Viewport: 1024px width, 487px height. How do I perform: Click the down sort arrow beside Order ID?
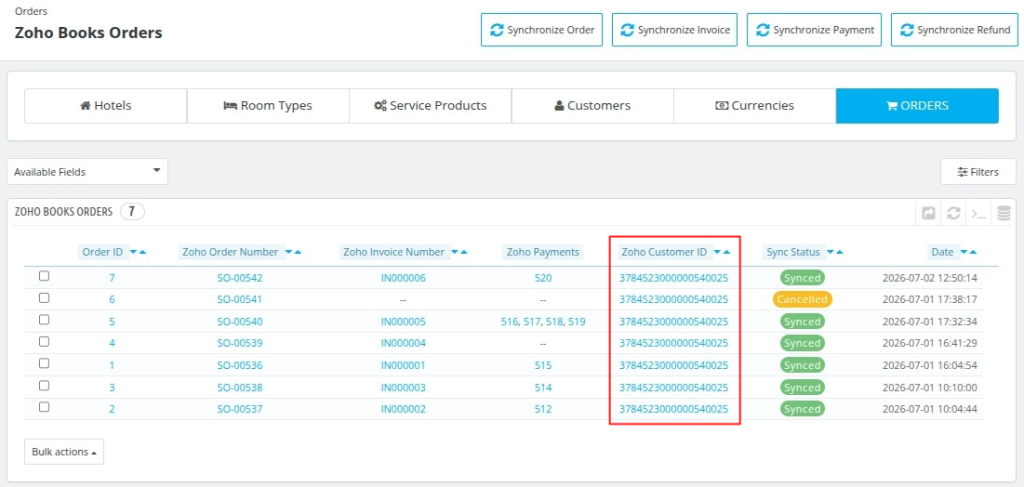133,252
